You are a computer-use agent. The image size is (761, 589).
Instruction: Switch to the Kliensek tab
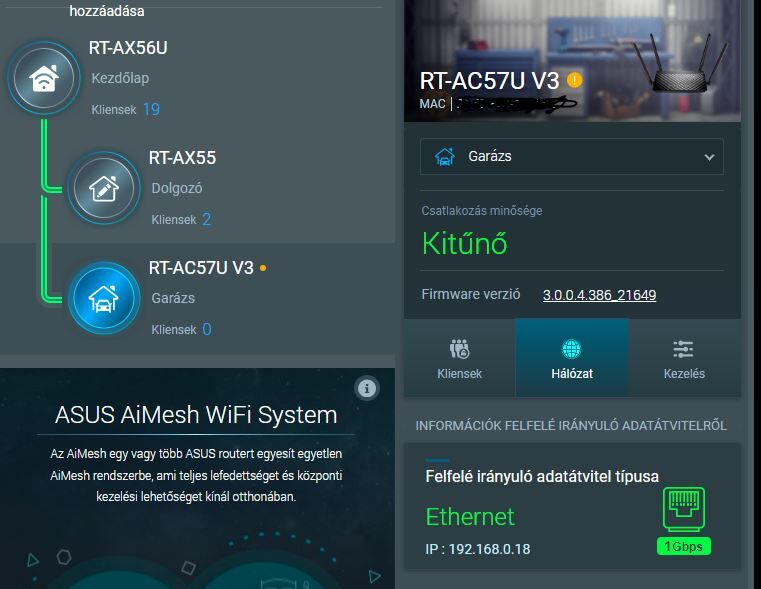pos(460,358)
